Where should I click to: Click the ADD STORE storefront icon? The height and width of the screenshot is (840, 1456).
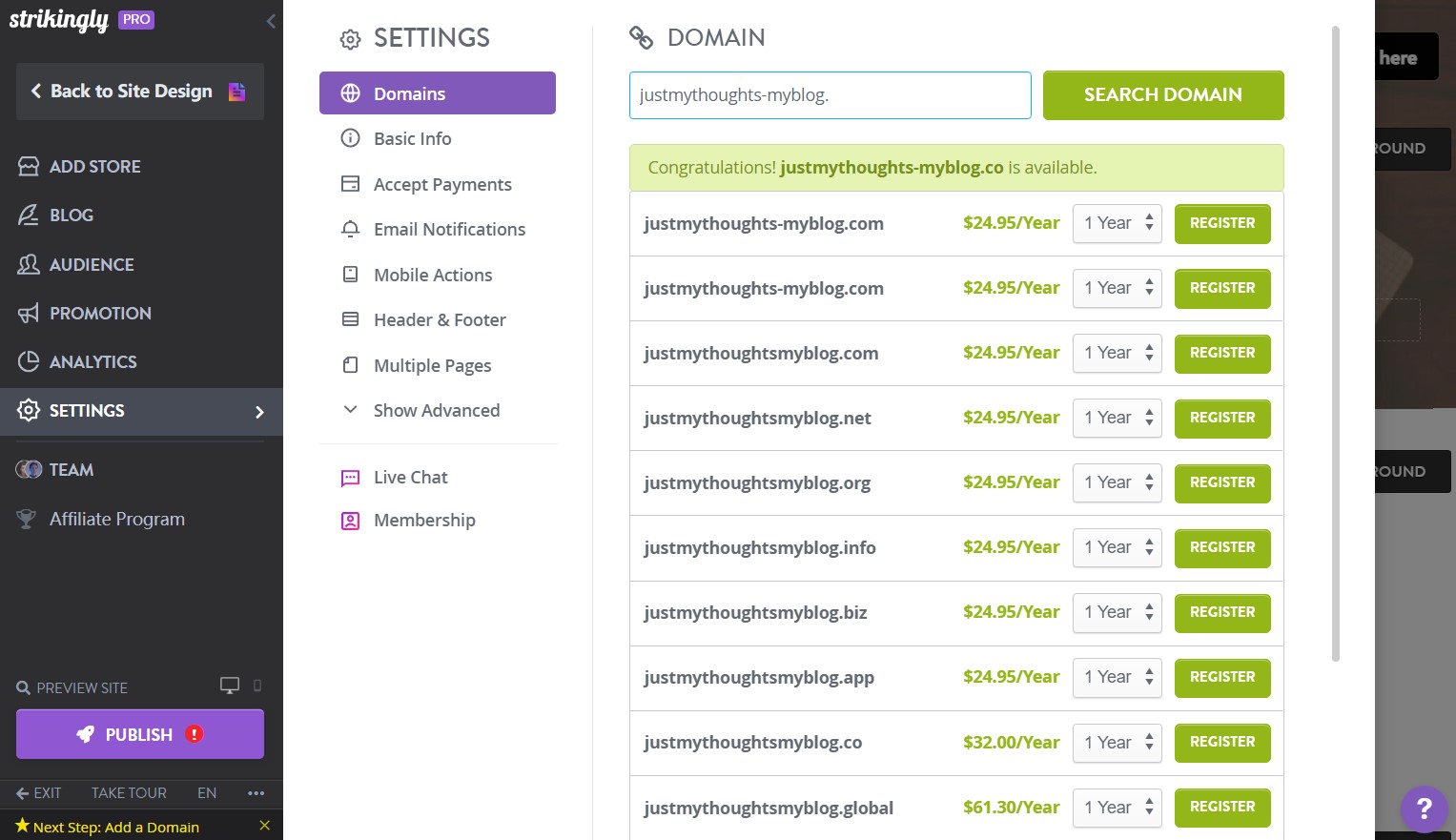pyautogui.click(x=27, y=166)
